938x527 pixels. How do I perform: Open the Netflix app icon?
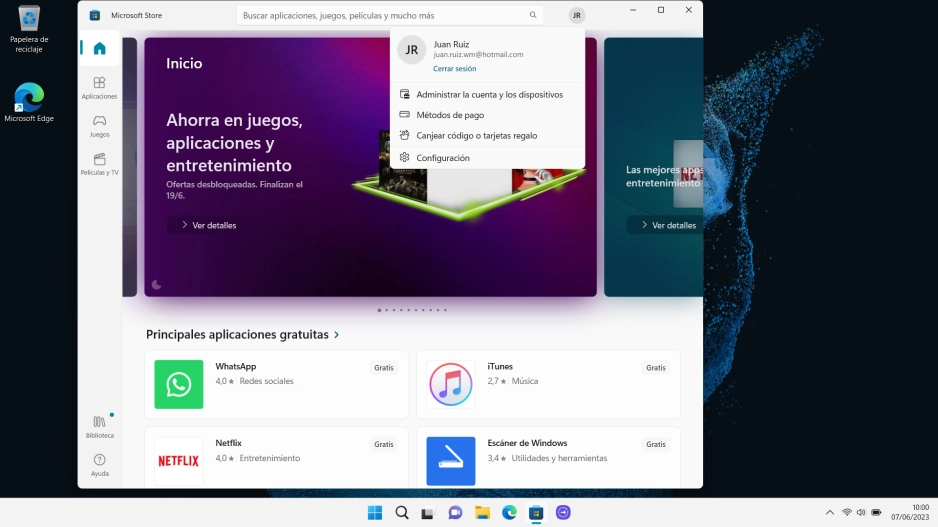tap(179, 461)
